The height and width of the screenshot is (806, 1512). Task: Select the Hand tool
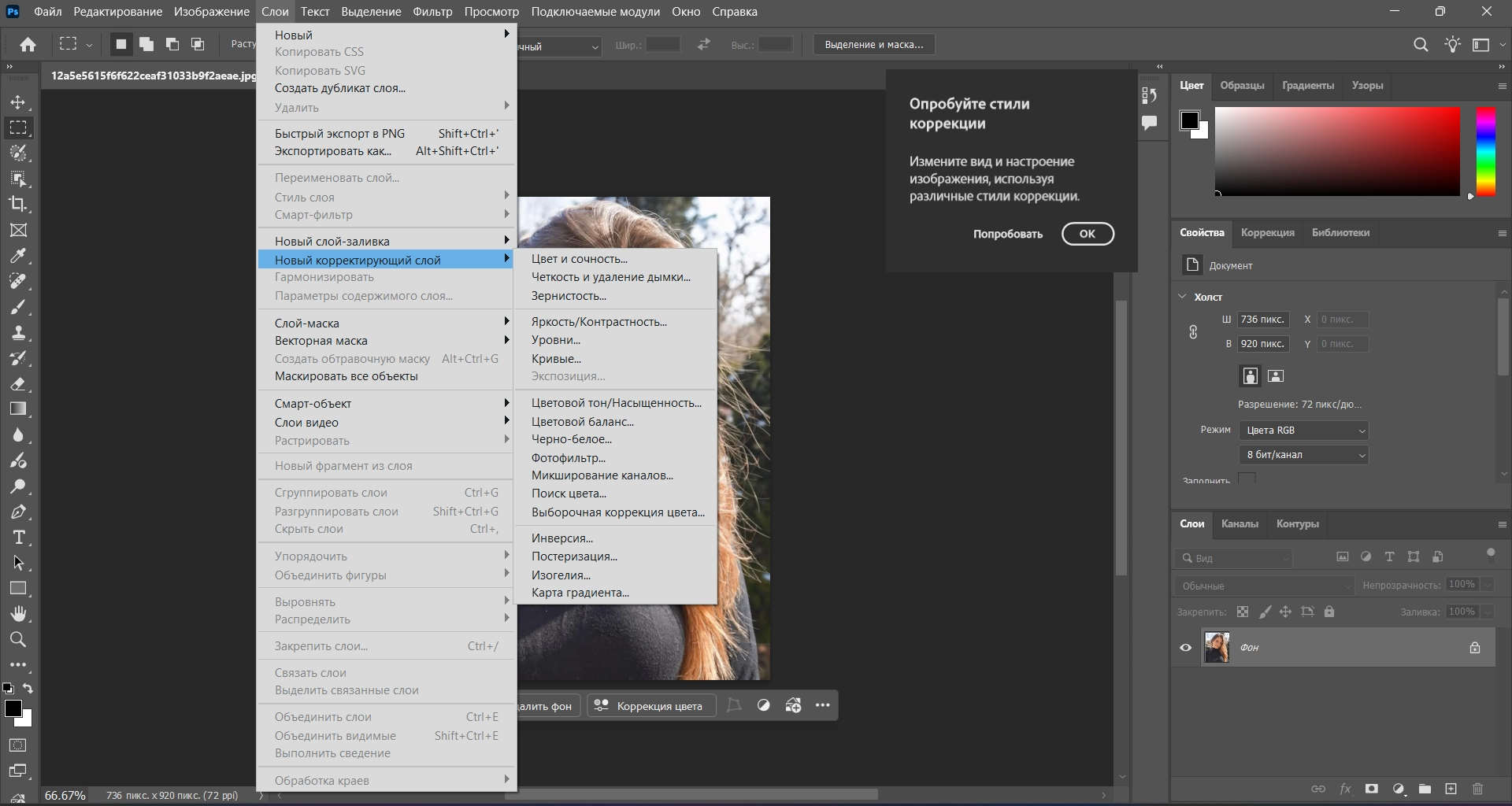click(18, 613)
